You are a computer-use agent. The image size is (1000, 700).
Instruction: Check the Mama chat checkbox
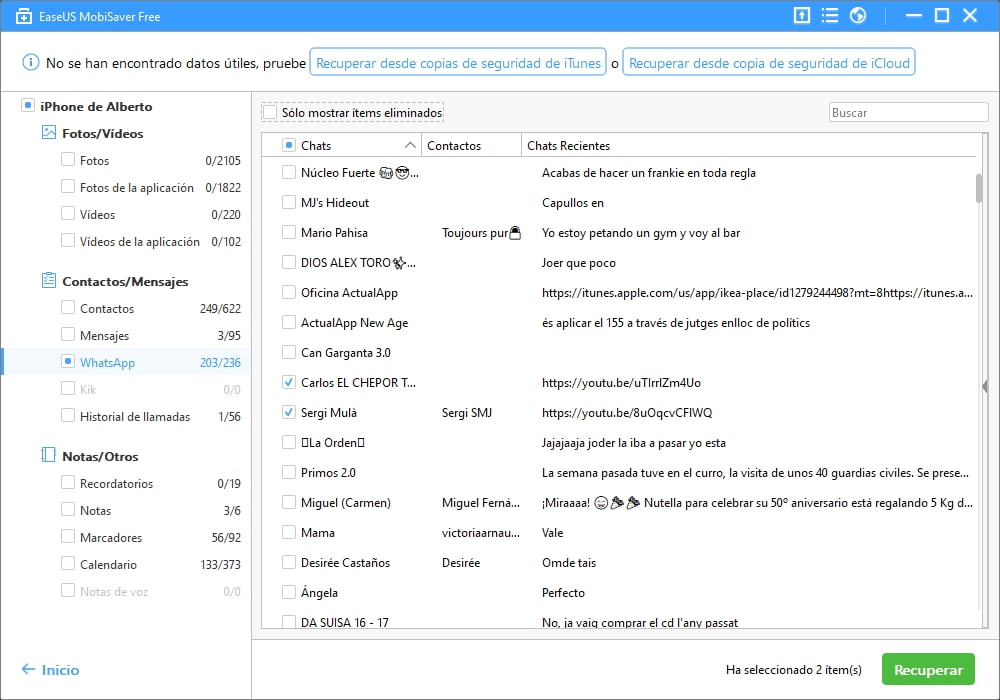coord(289,532)
